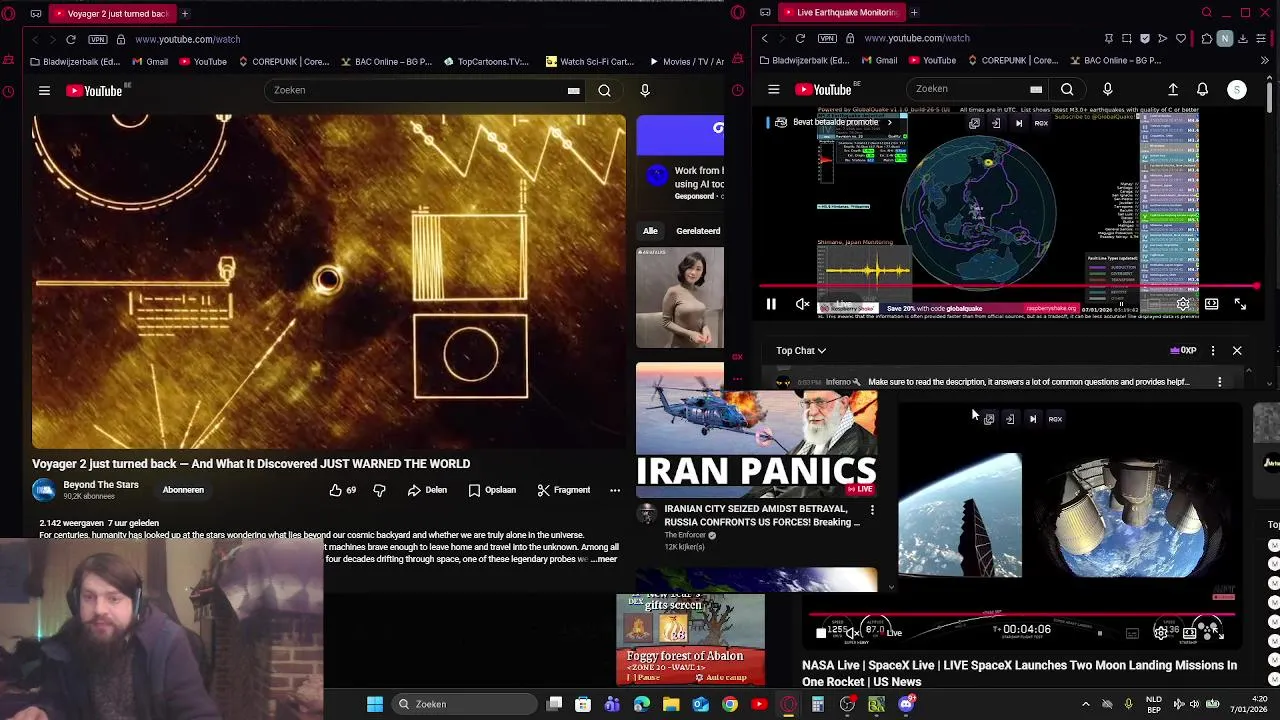Open the three-dot chat options next to 0XP
Viewport: 1280px width, 720px height.
click(1213, 351)
